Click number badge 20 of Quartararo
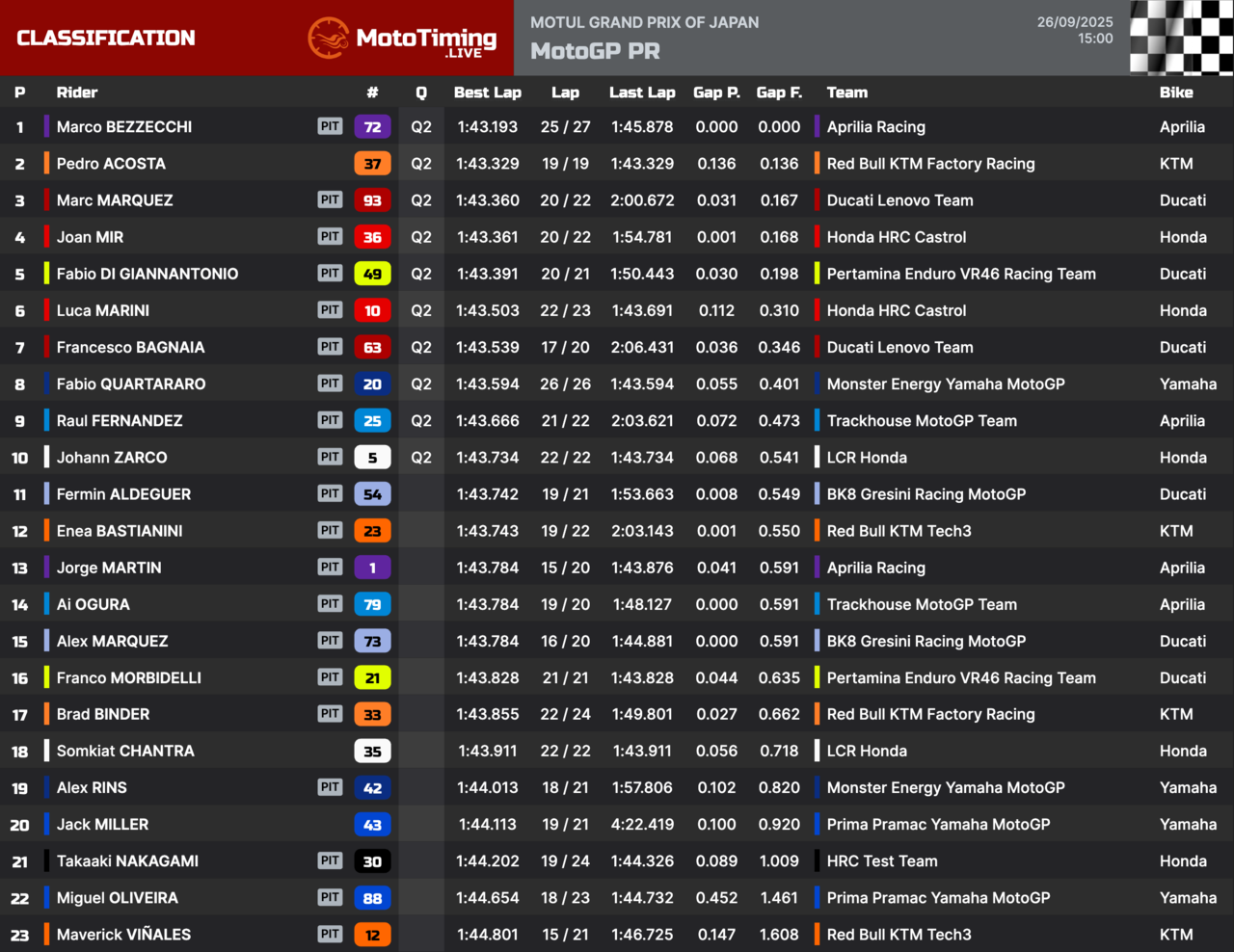 click(x=372, y=383)
